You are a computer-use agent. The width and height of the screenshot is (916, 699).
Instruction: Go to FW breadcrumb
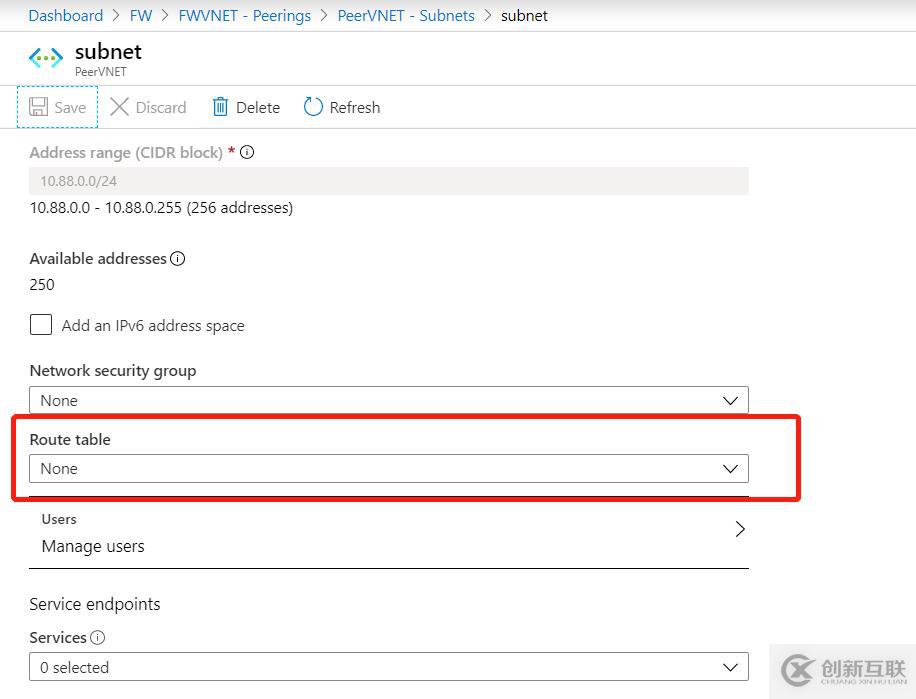point(141,16)
